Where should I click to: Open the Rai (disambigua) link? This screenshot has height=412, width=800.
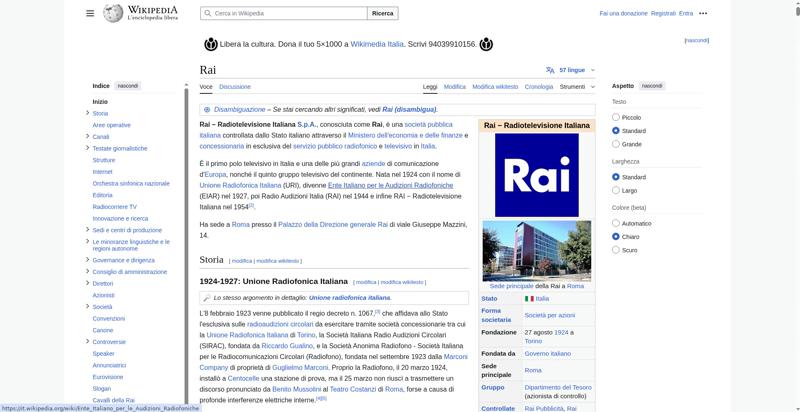[409, 109]
